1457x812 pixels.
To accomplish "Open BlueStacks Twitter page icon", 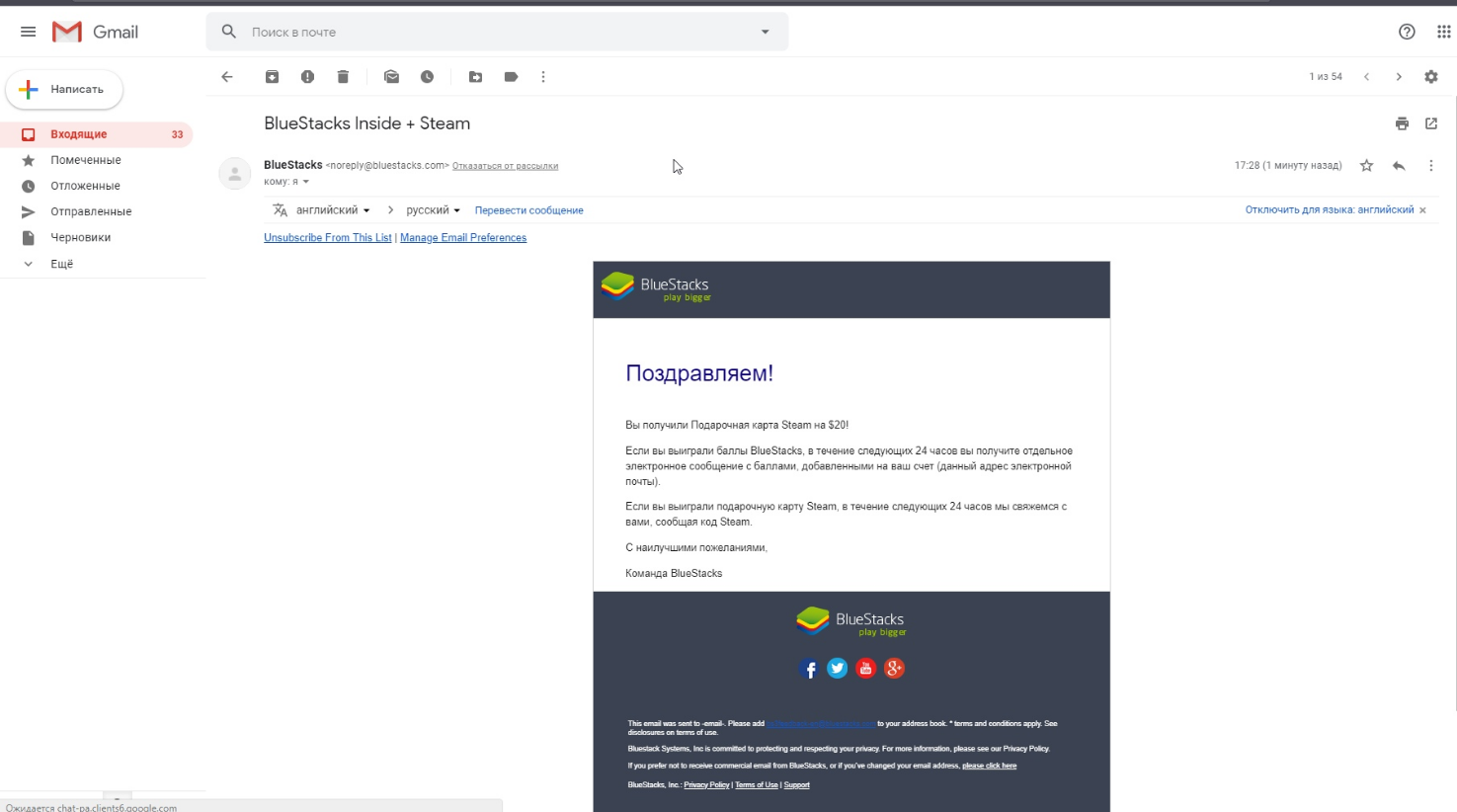I will [x=837, y=669].
